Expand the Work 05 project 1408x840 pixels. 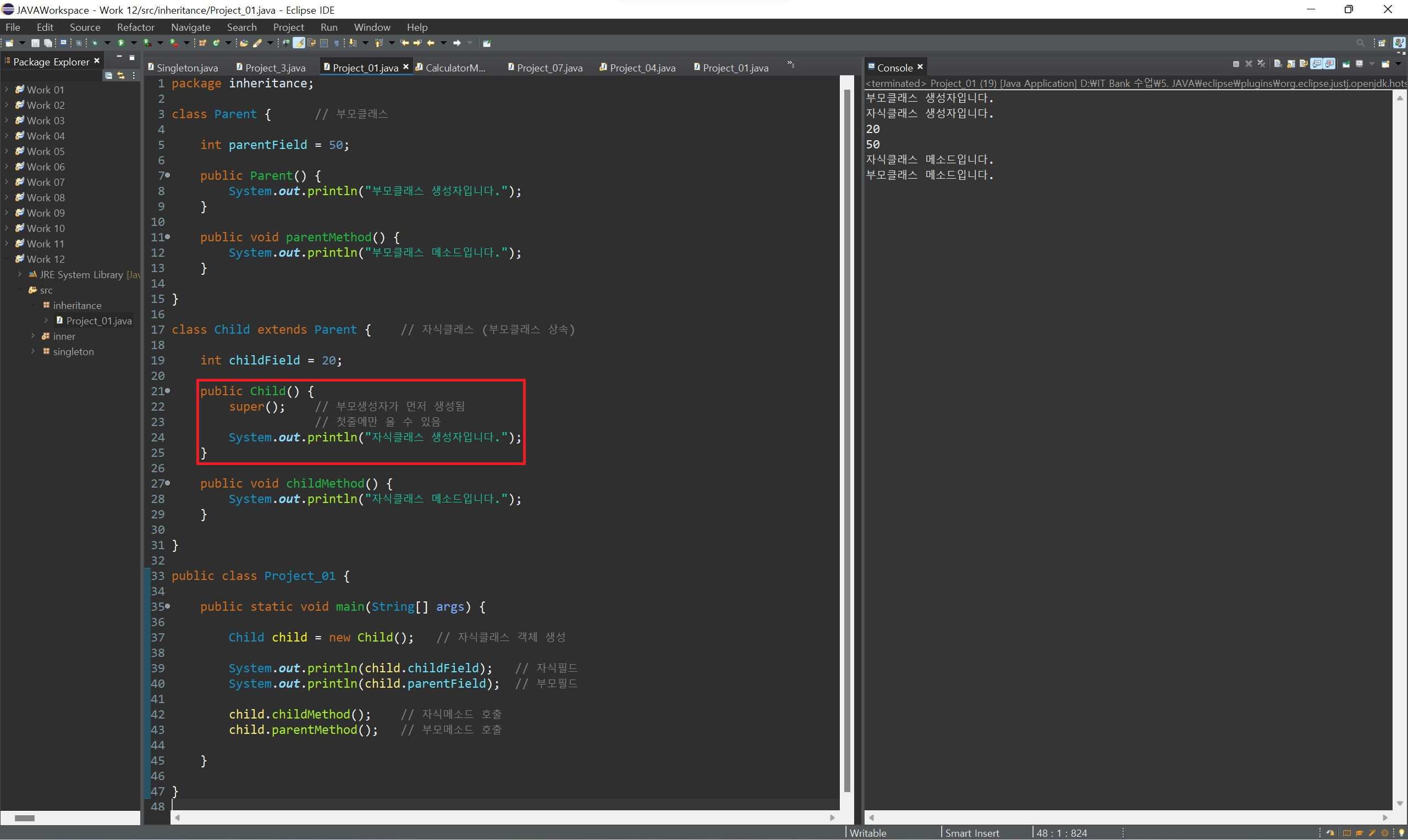pyautogui.click(x=6, y=151)
